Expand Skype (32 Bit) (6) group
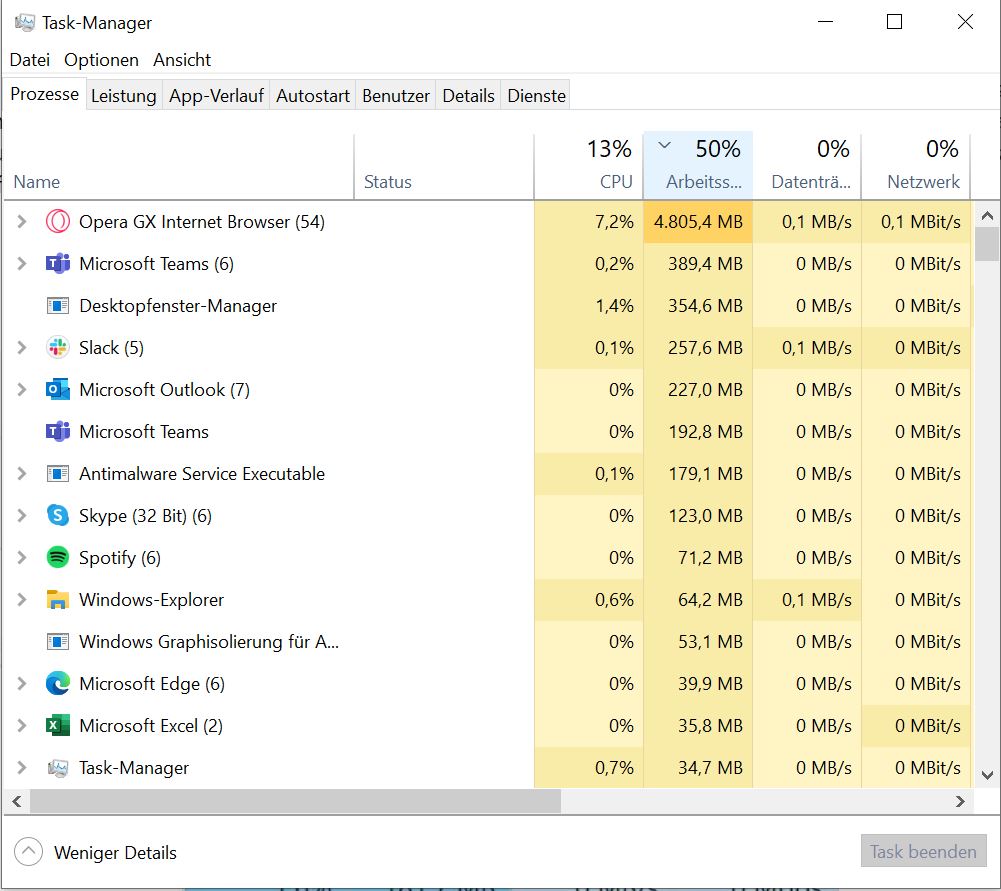The height and width of the screenshot is (891, 1001). pos(22,516)
